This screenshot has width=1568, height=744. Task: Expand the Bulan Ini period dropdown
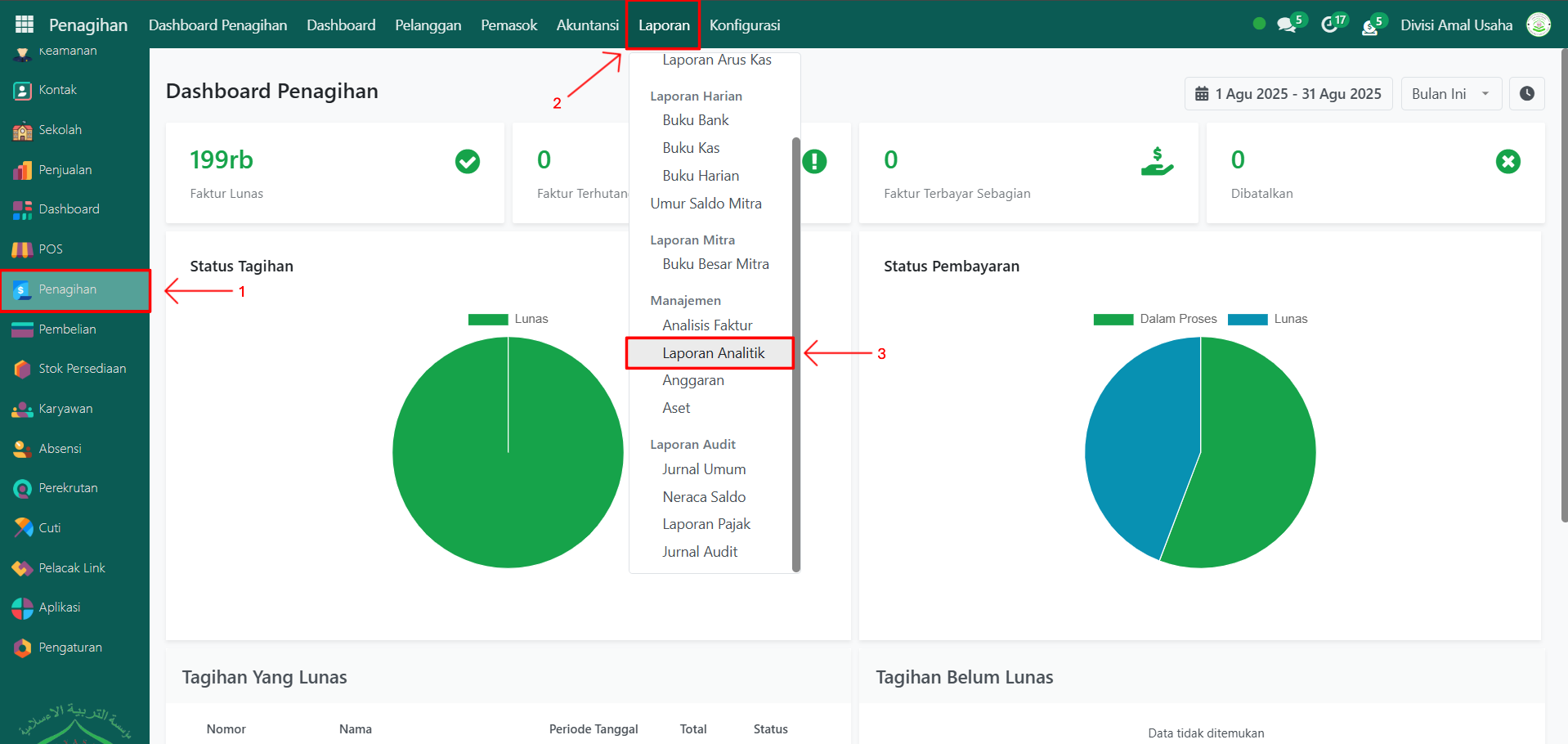pos(1451,94)
